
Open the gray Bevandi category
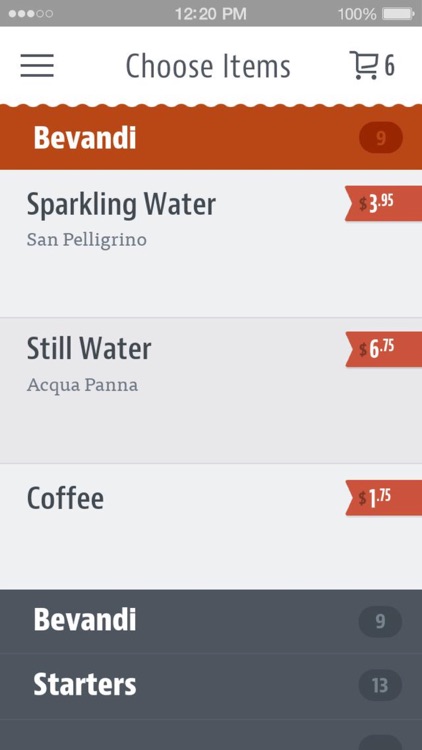point(211,621)
